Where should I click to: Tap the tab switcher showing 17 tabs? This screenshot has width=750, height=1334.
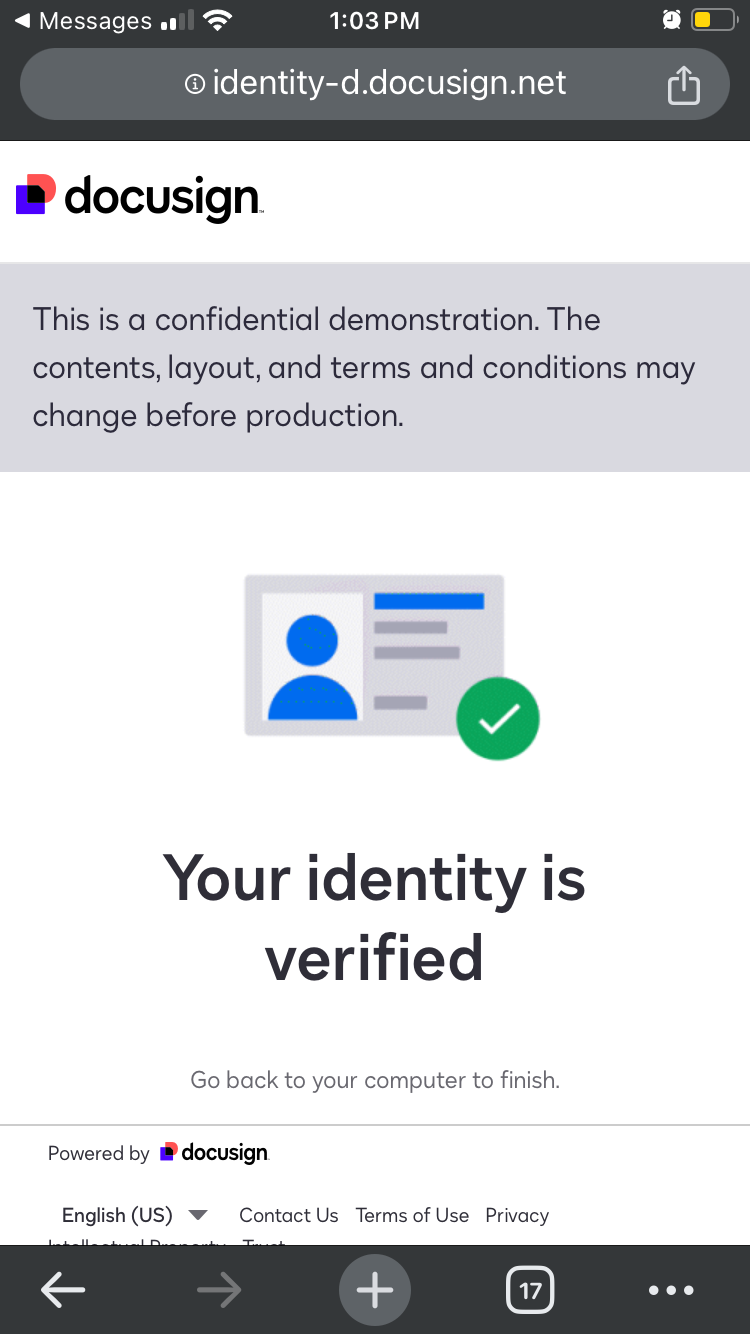pos(530,1290)
